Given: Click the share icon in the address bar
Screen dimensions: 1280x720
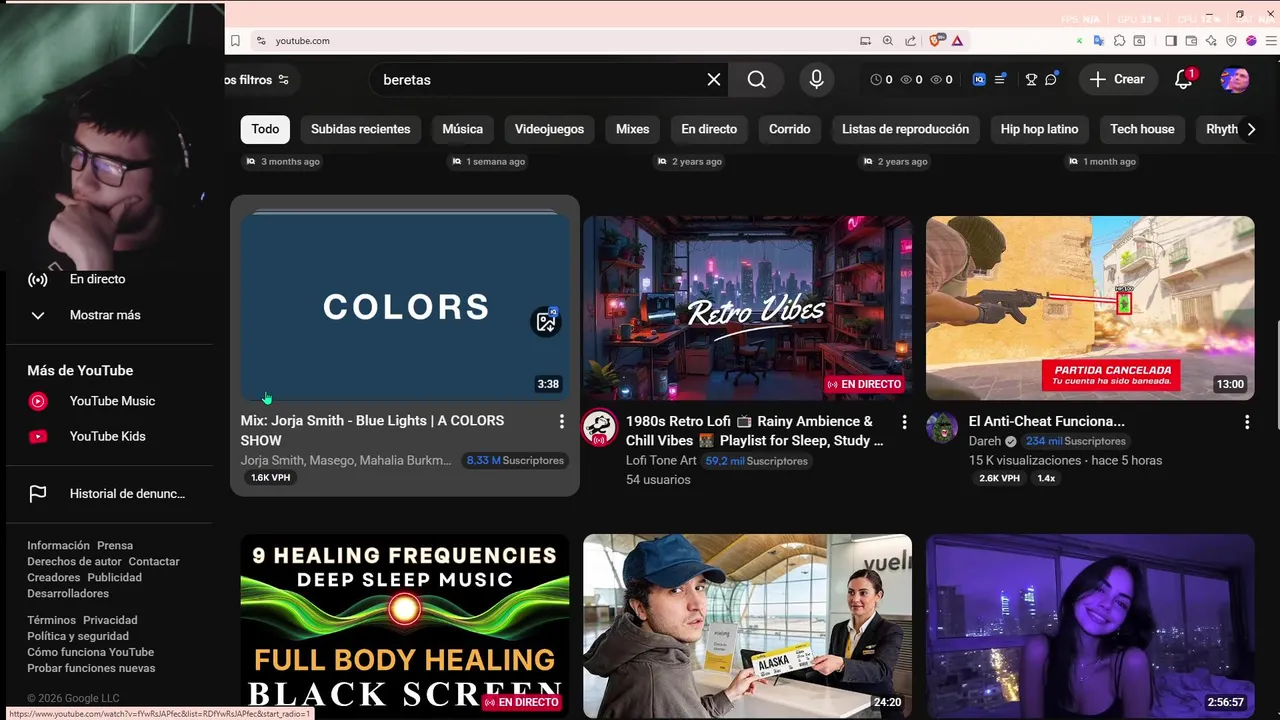Looking at the screenshot, I should [910, 41].
